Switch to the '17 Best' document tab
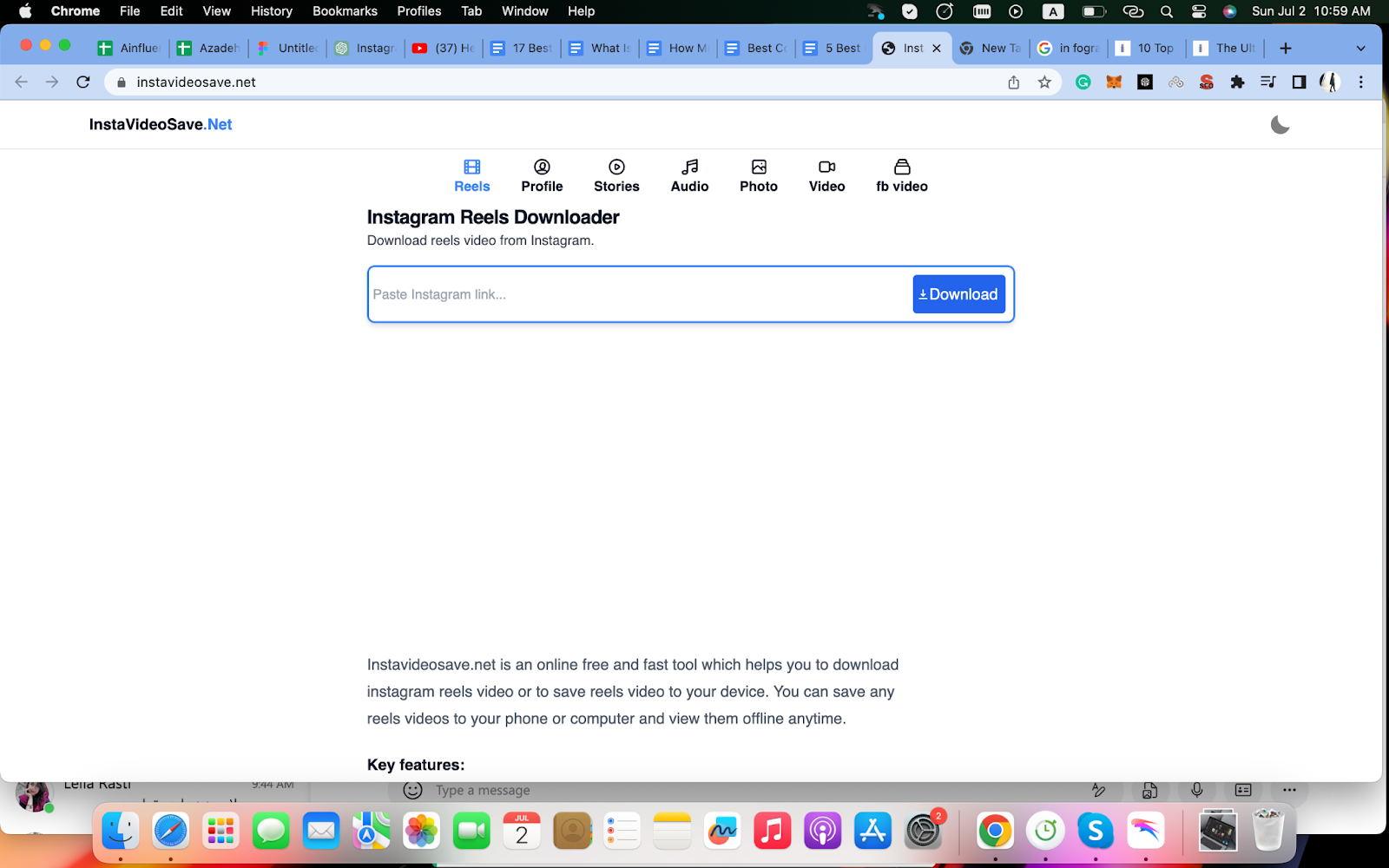This screenshot has width=1389, height=868. pyautogui.click(x=521, y=49)
